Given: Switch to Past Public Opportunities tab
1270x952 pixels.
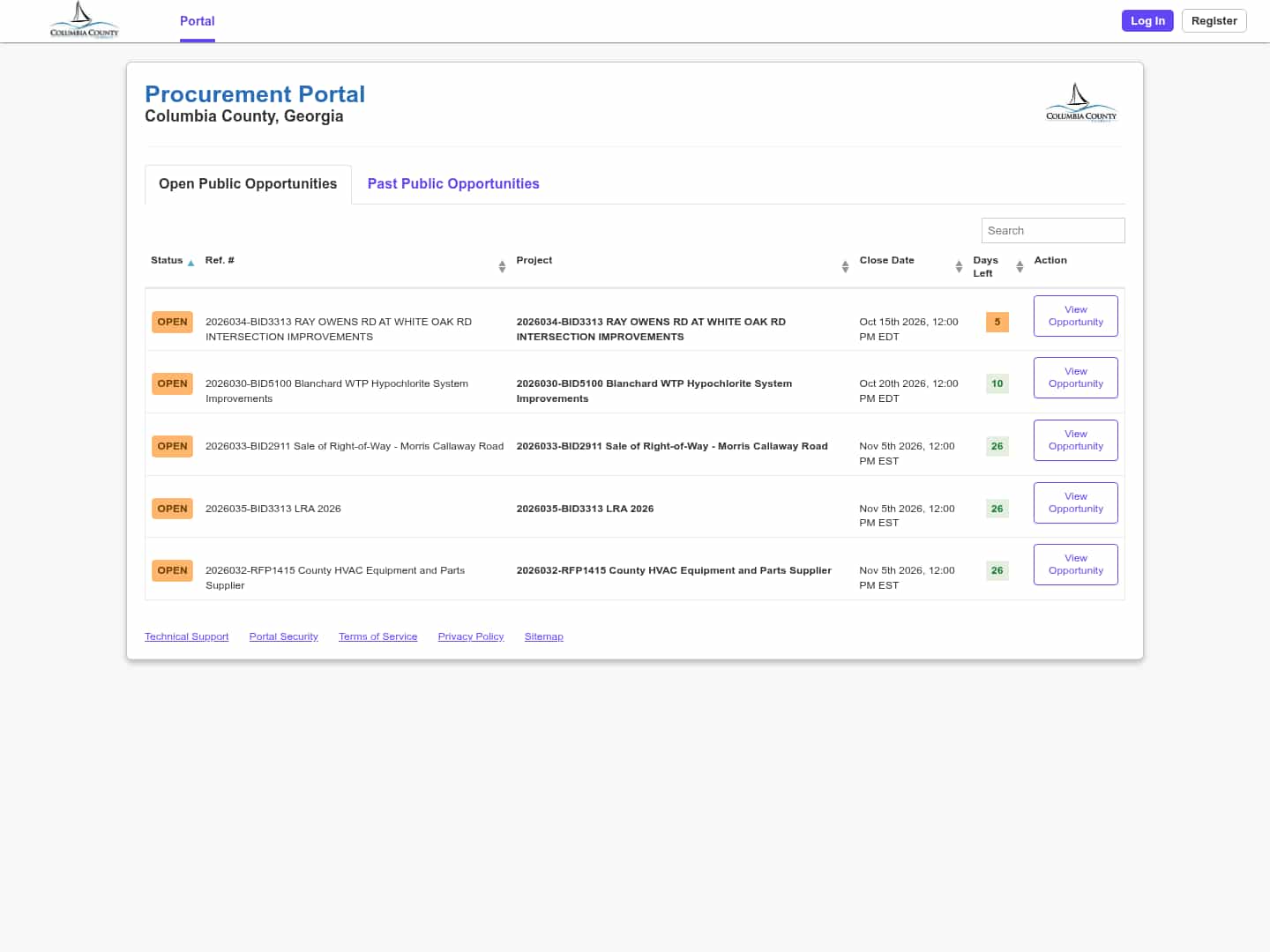Looking at the screenshot, I should (x=453, y=183).
